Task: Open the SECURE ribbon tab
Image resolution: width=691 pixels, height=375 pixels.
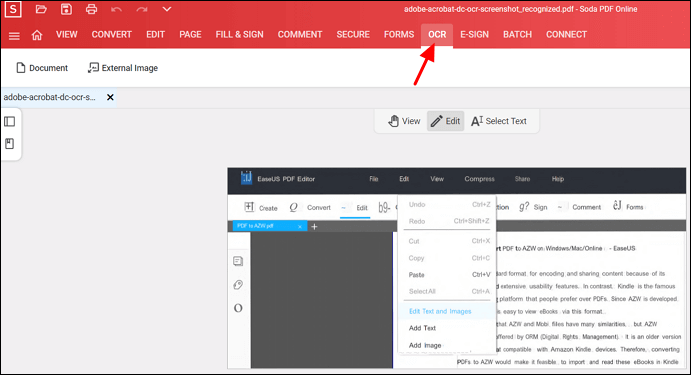Action: (x=353, y=34)
